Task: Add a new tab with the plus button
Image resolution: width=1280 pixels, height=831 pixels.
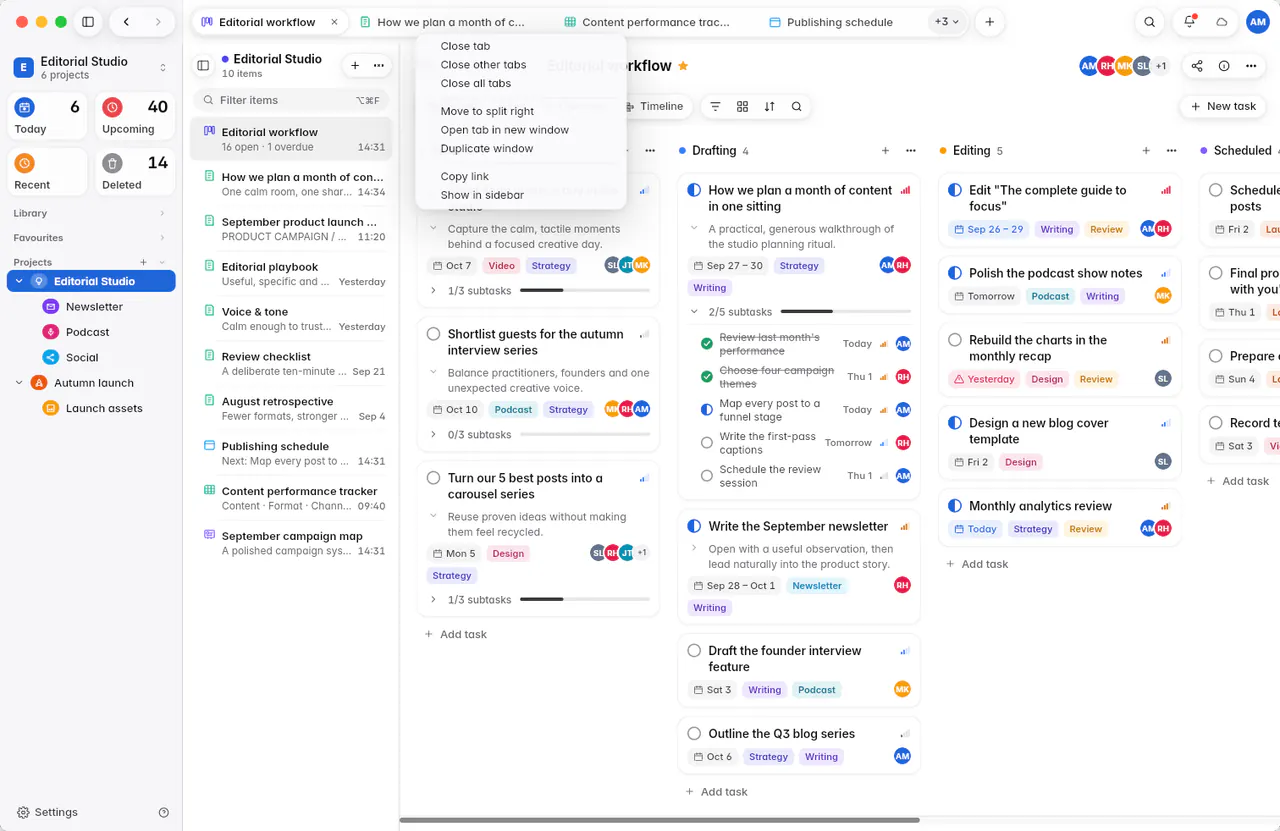Action: [989, 22]
